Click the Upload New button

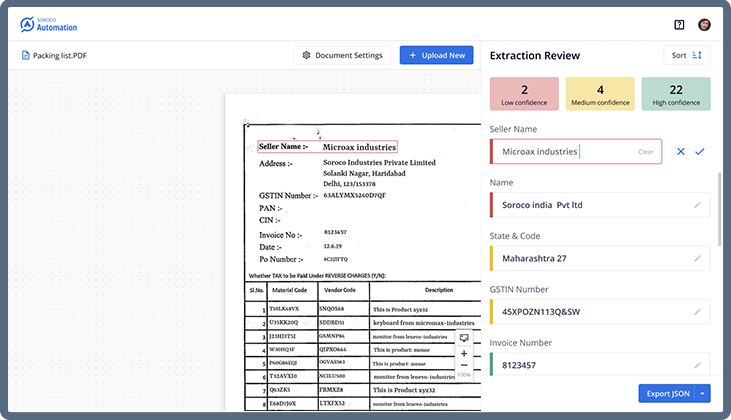pyautogui.click(x=436, y=55)
